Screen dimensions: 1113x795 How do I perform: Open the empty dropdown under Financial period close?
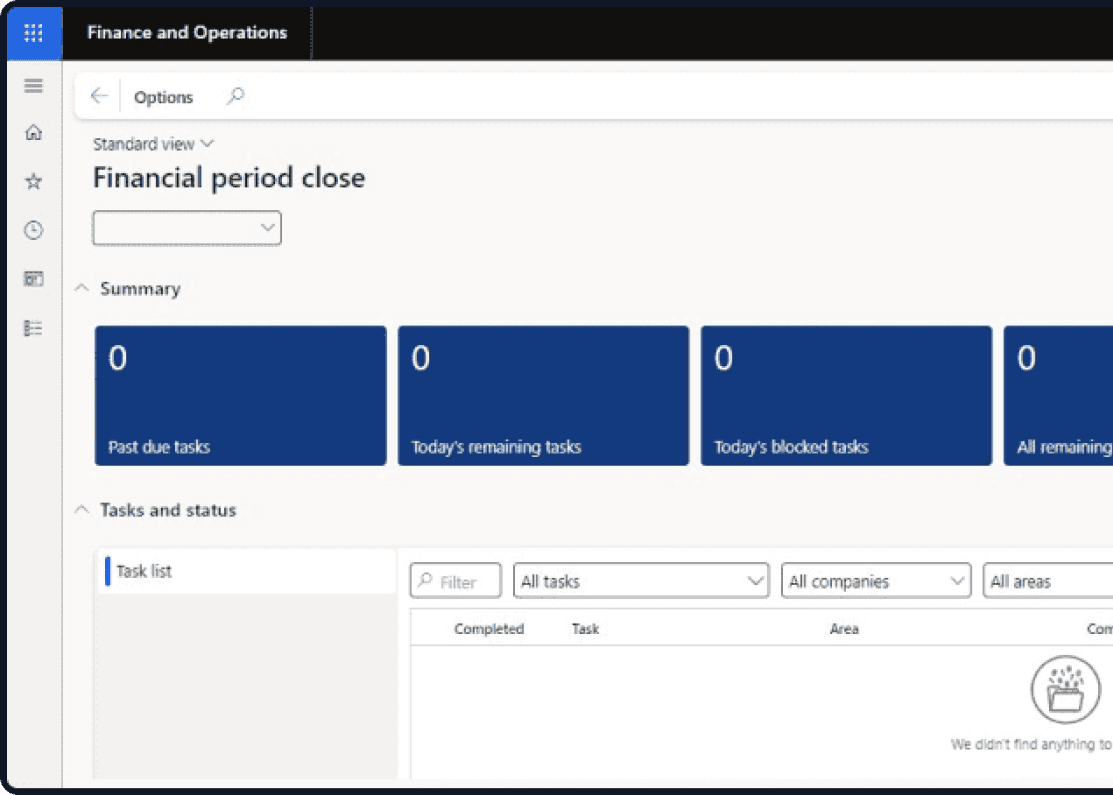(x=187, y=228)
